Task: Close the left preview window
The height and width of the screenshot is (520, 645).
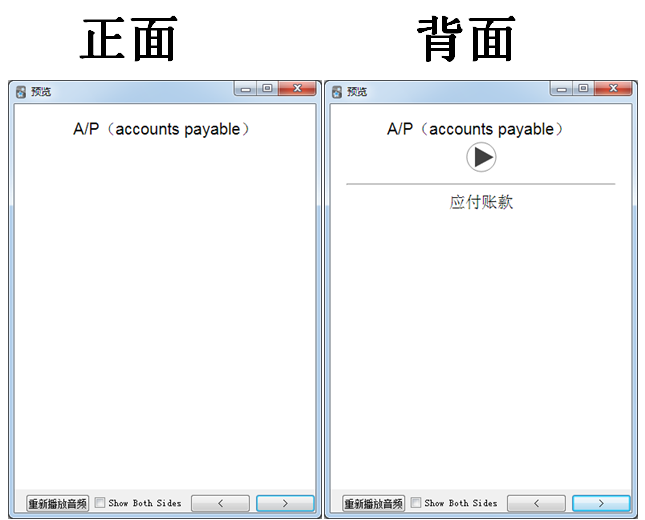Action: (x=297, y=88)
